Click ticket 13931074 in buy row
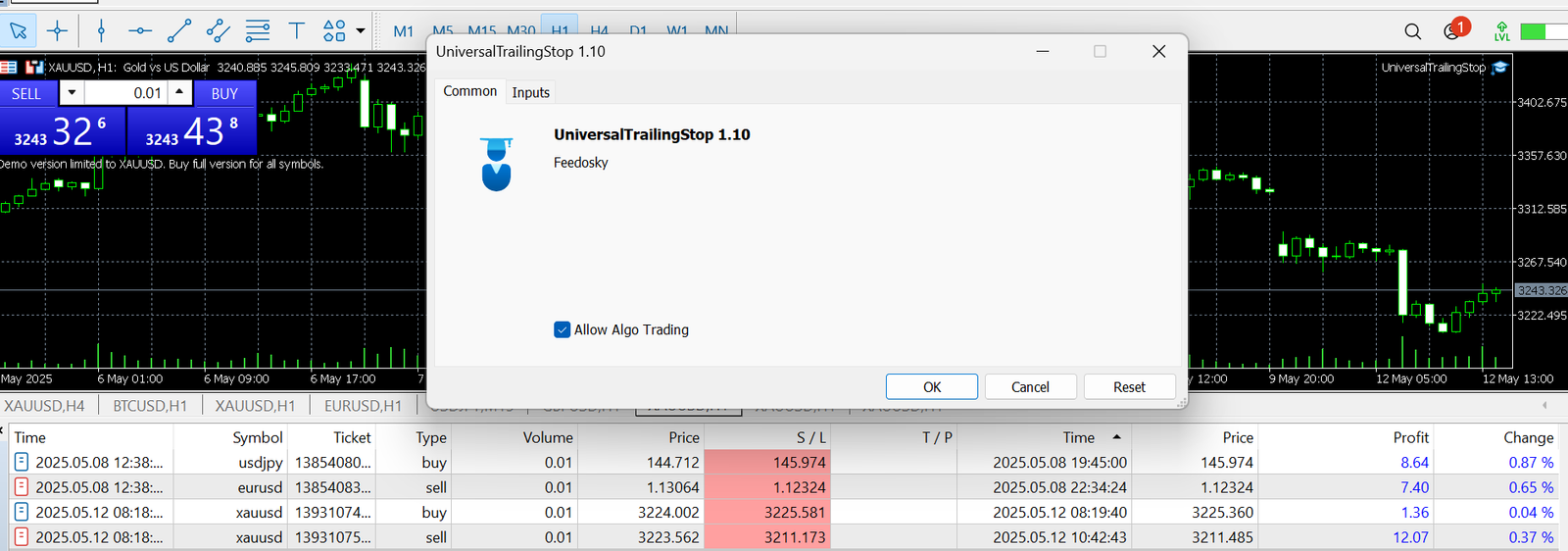 pyautogui.click(x=333, y=512)
